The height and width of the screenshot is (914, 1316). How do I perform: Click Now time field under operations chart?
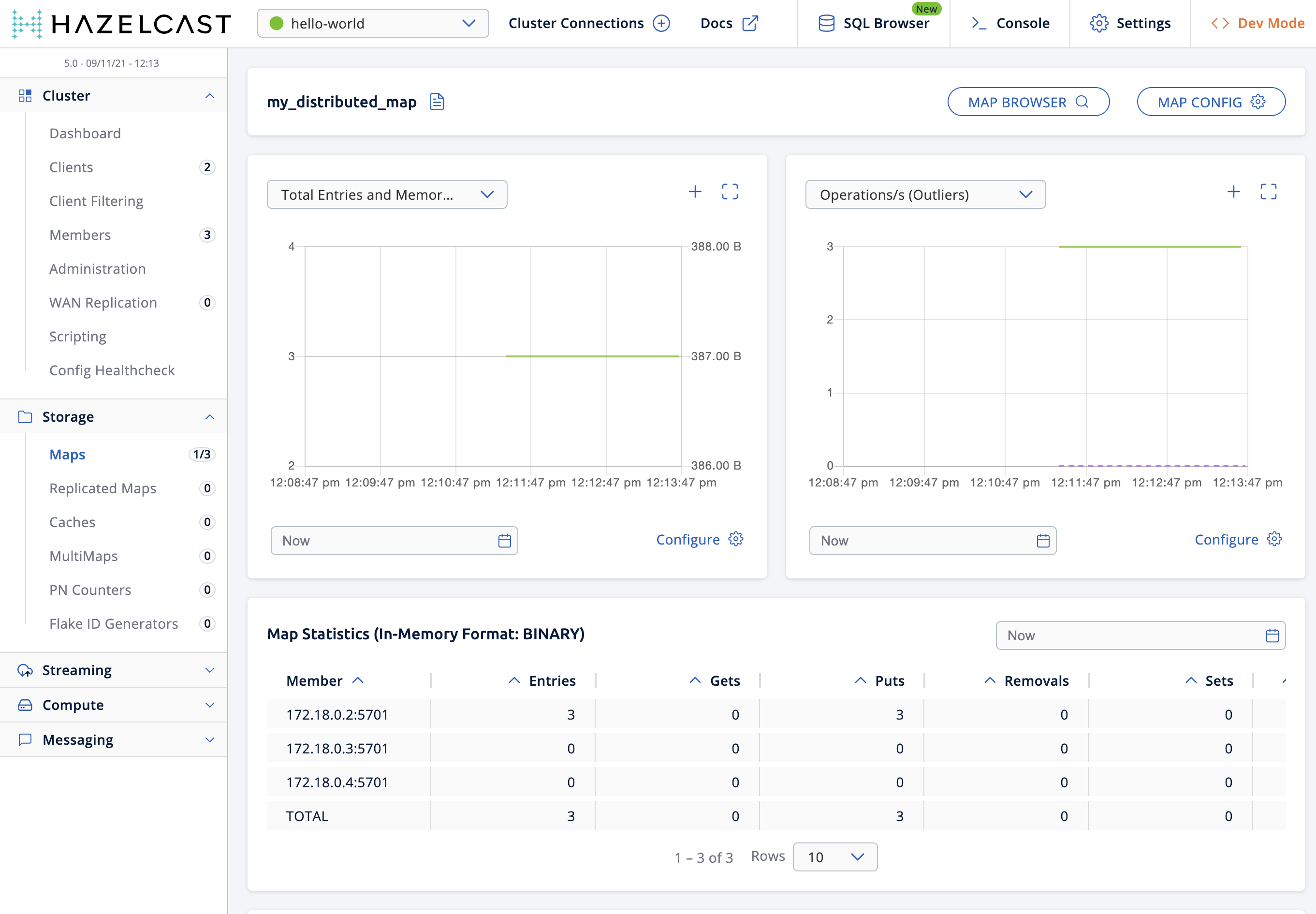point(933,541)
